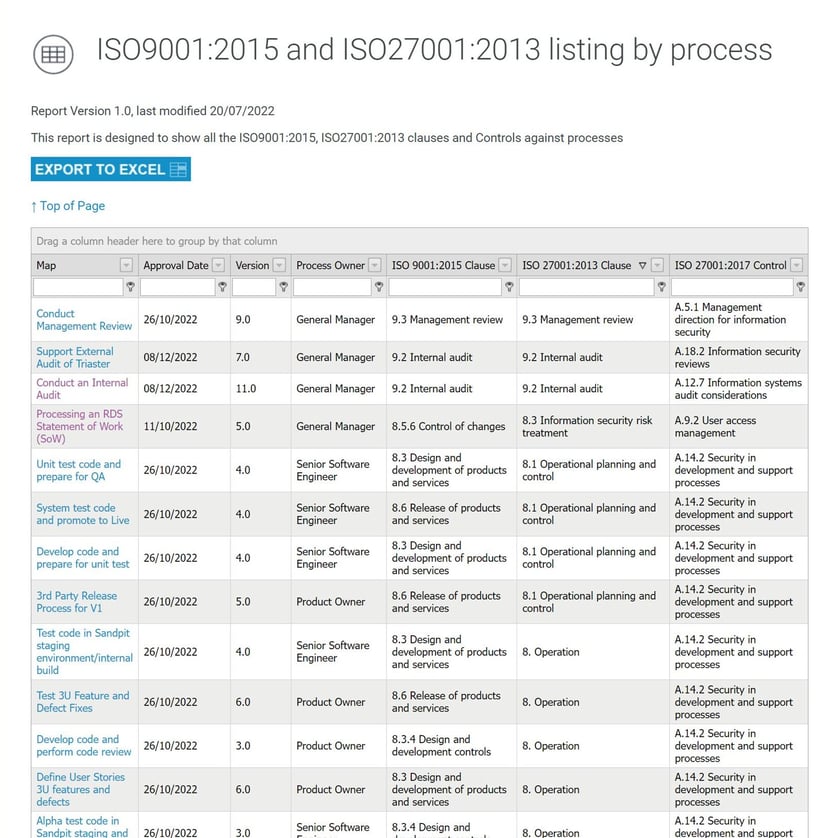Click the Approval Date filter text box
The width and height of the screenshot is (840, 838).
(x=177, y=287)
